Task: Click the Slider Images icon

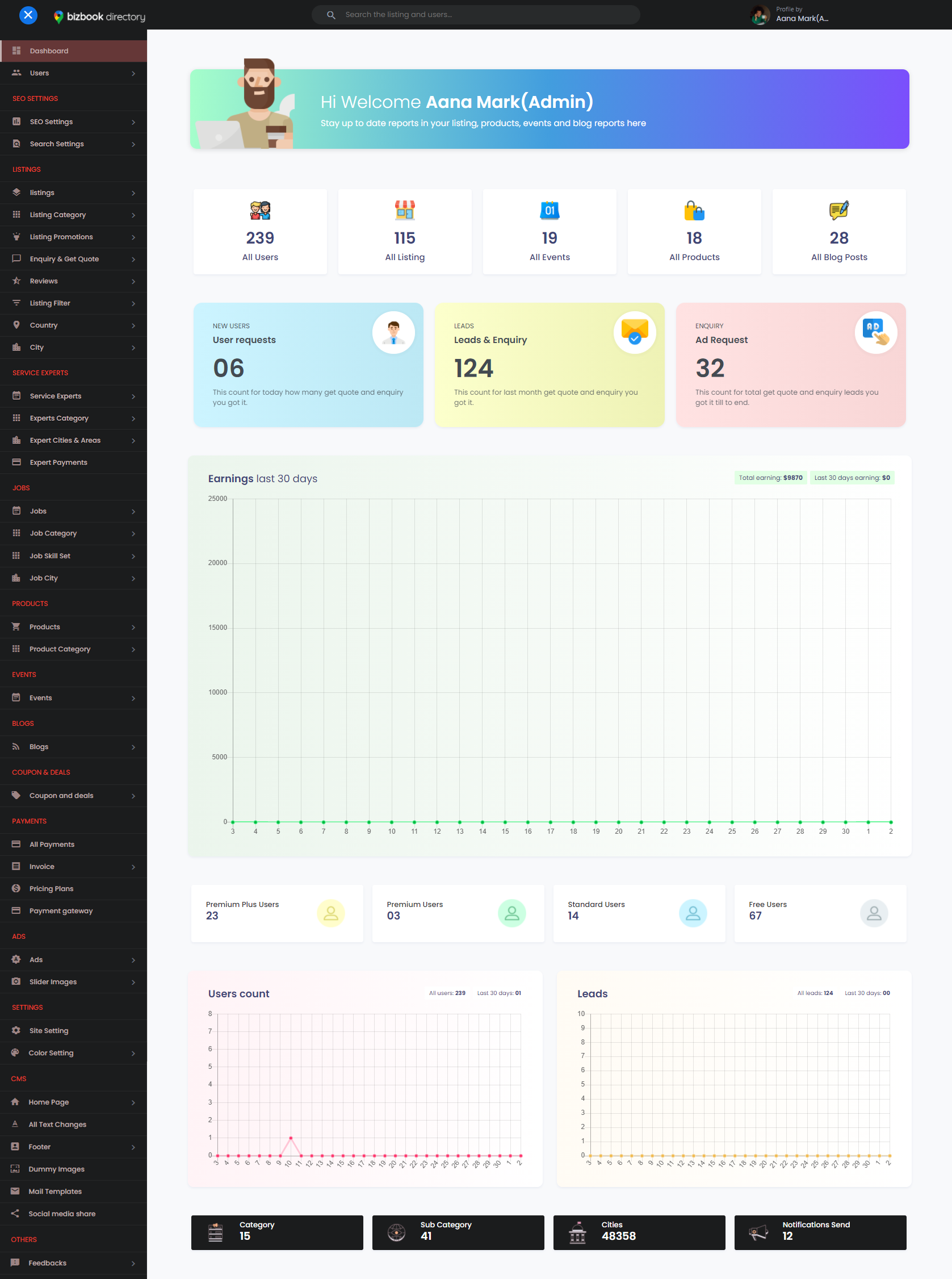Action: point(16,981)
